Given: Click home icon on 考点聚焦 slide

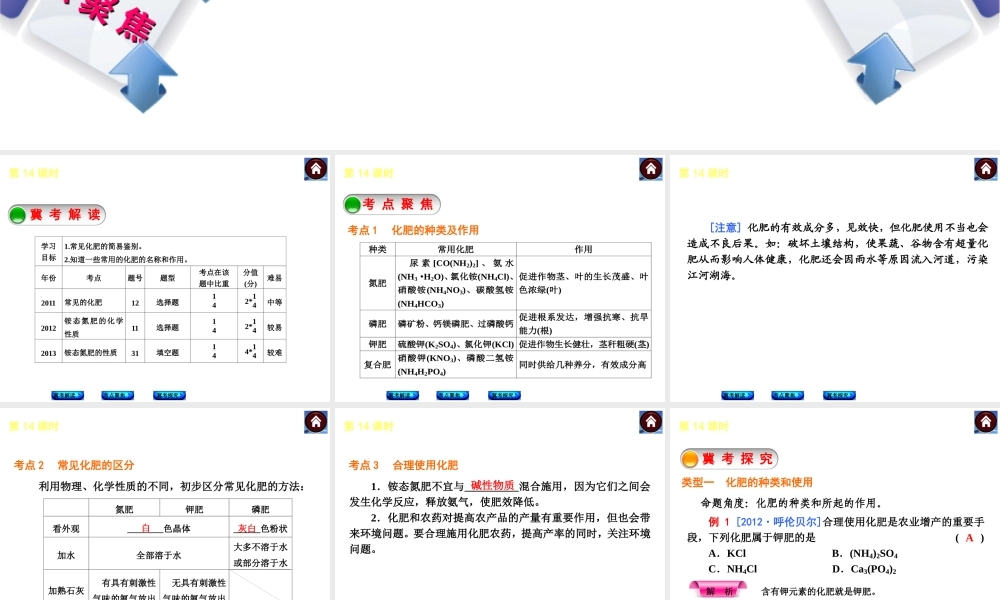Looking at the screenshot, I should (x=651, y=169).
